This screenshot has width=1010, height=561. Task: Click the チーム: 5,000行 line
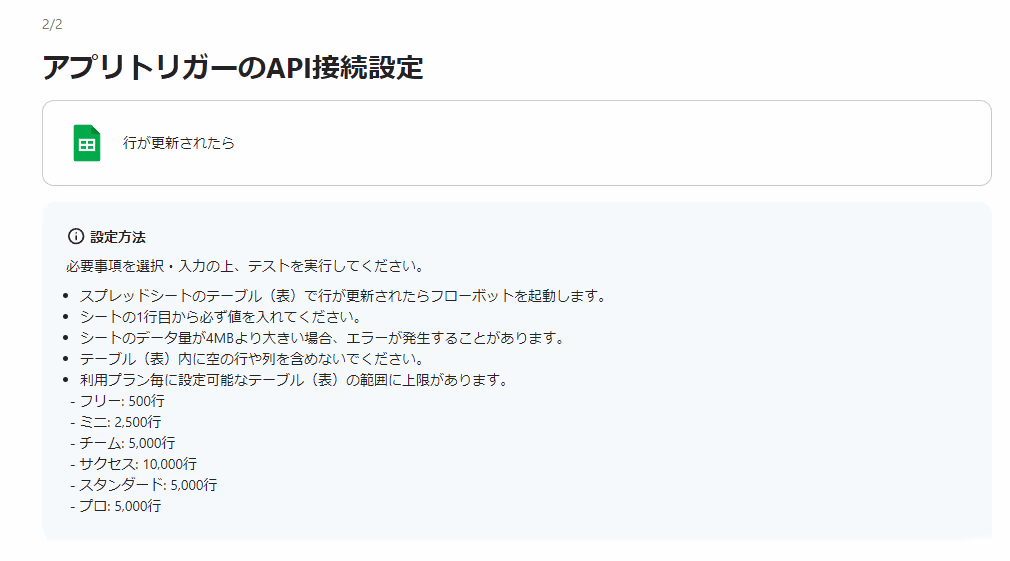point(122,443)
